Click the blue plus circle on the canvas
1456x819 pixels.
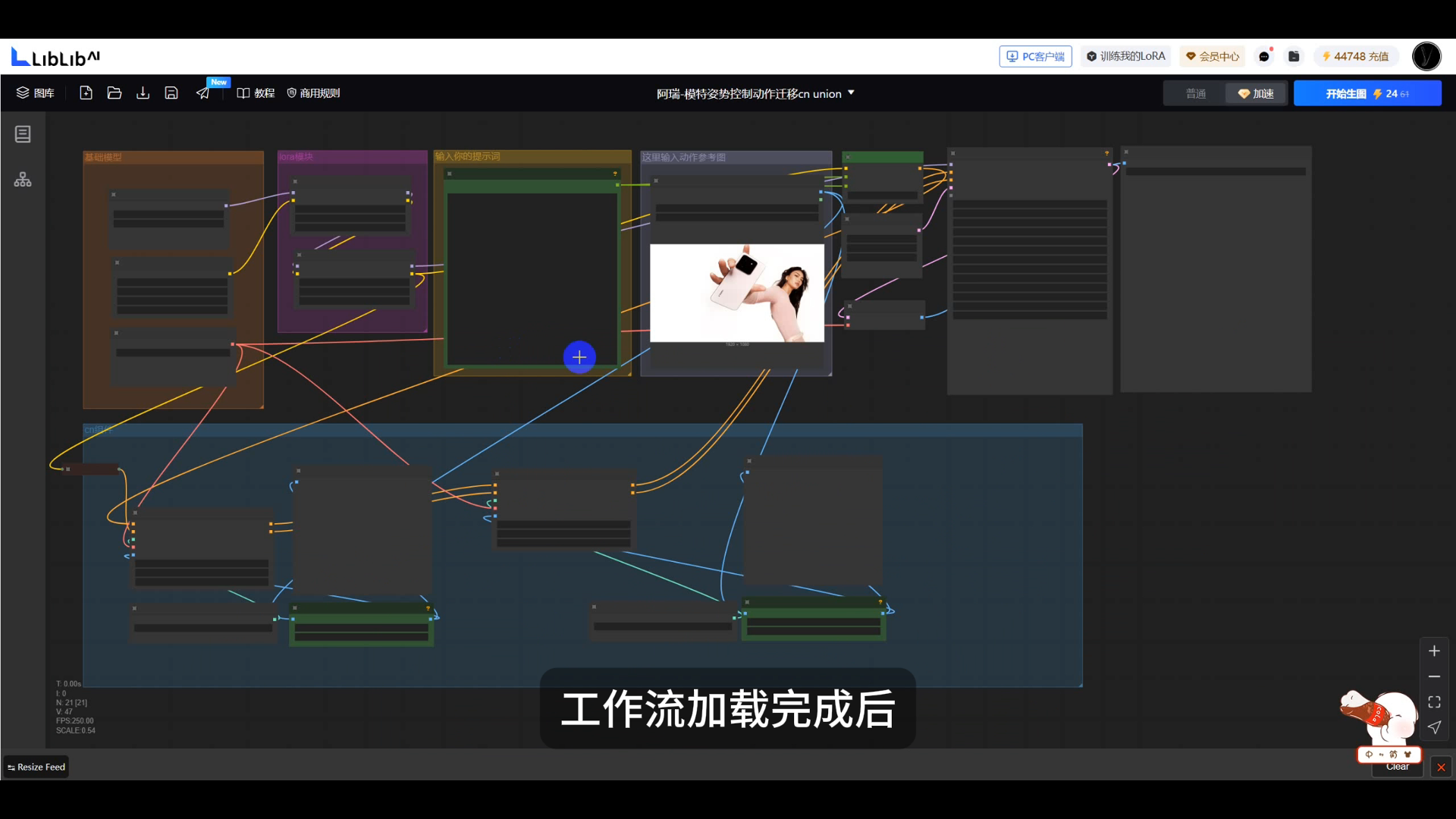pos(579,357)
